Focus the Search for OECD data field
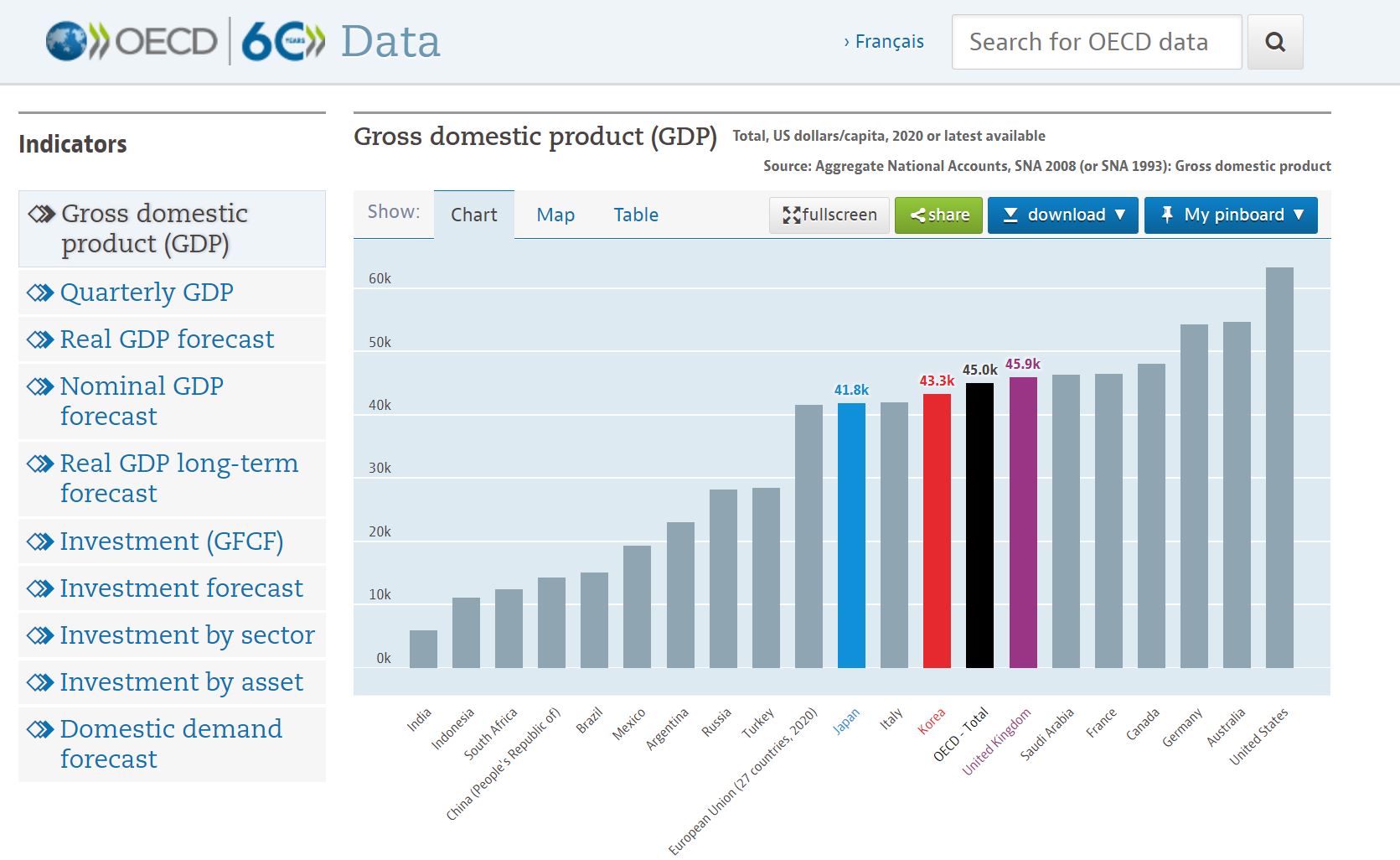This screenshot has height=860, width=1400. [x=1096, y=42]
